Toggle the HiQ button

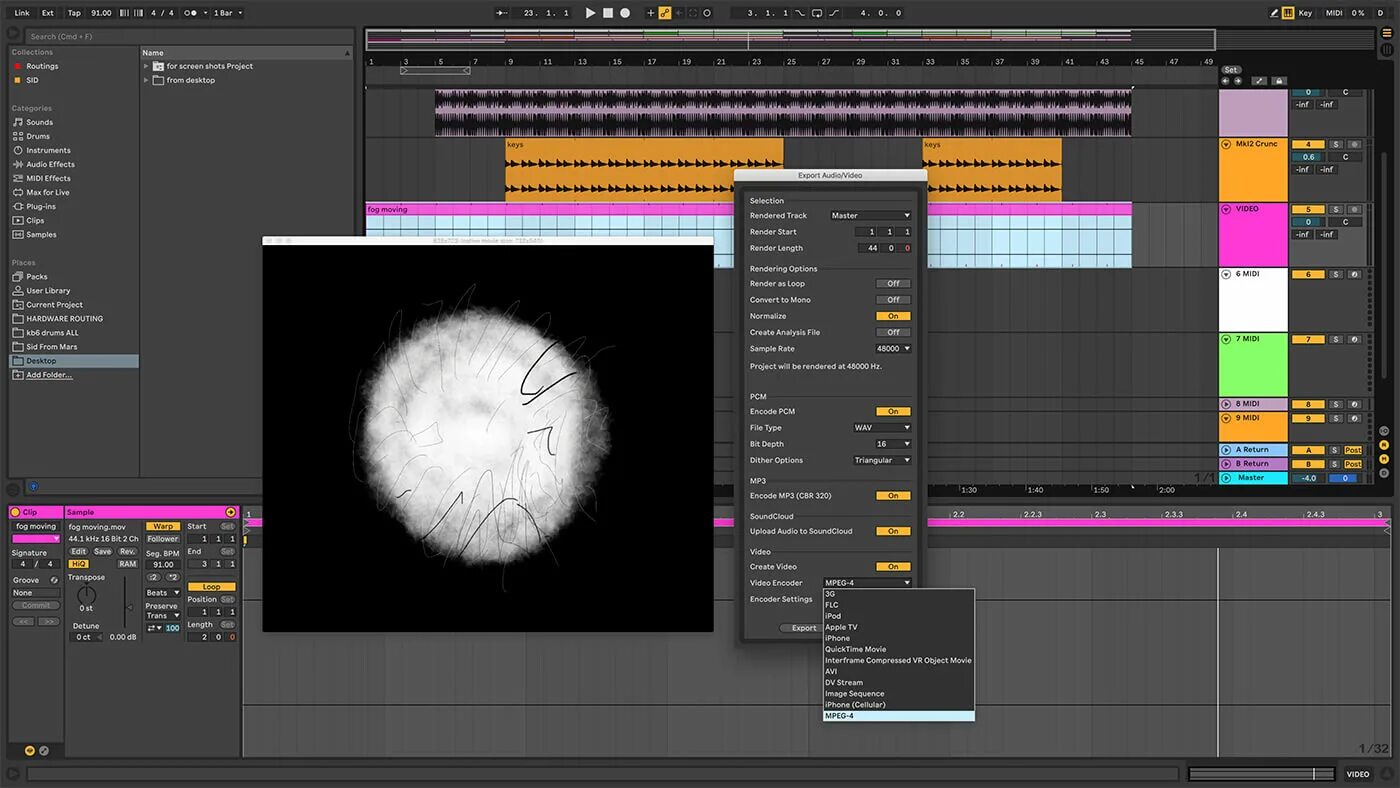pos(78,564)
